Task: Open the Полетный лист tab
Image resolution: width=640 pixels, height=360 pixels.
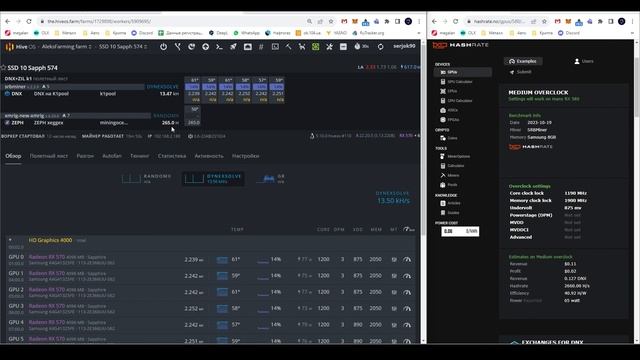Action: 49,156
